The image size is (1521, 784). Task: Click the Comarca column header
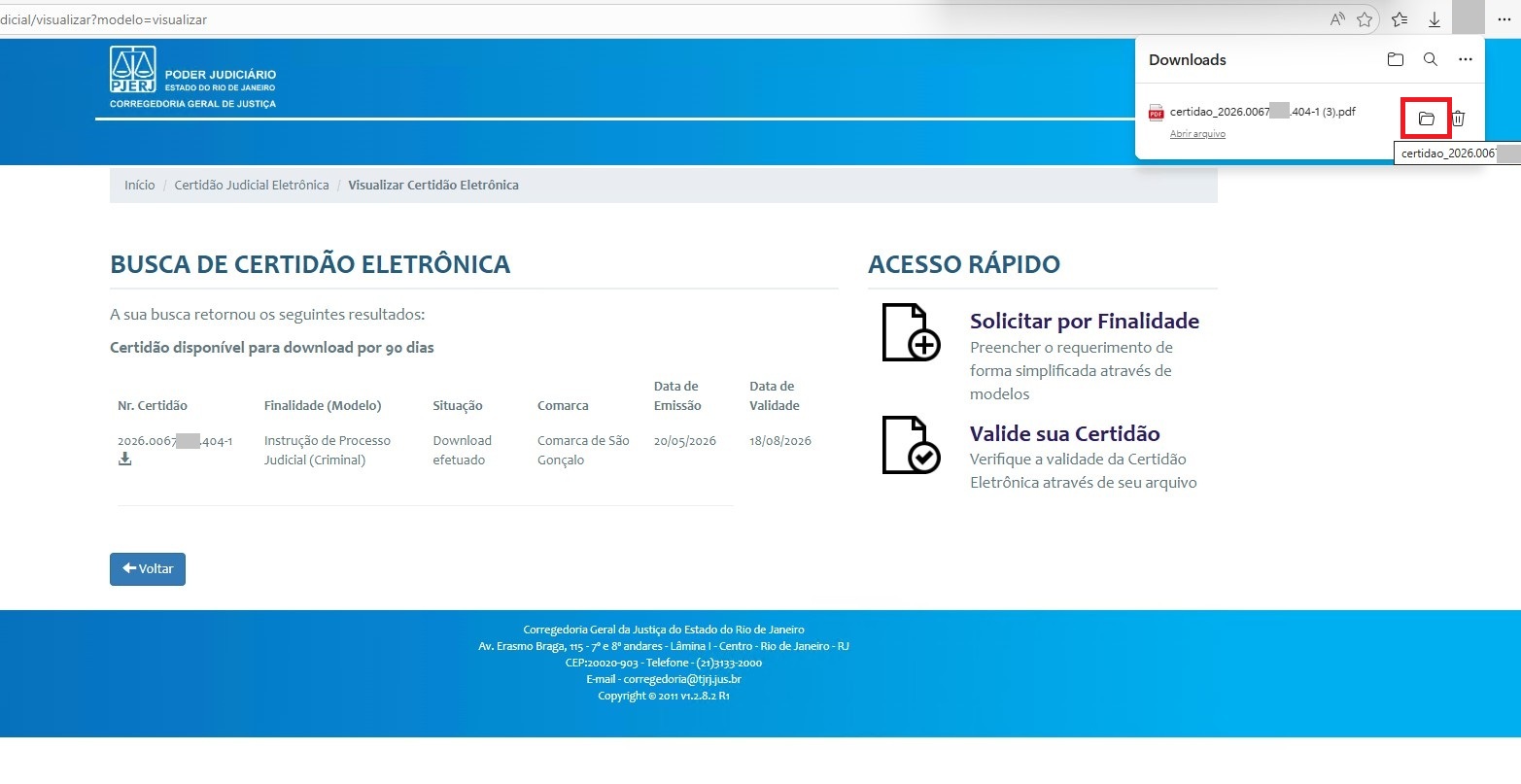(563, 405)
